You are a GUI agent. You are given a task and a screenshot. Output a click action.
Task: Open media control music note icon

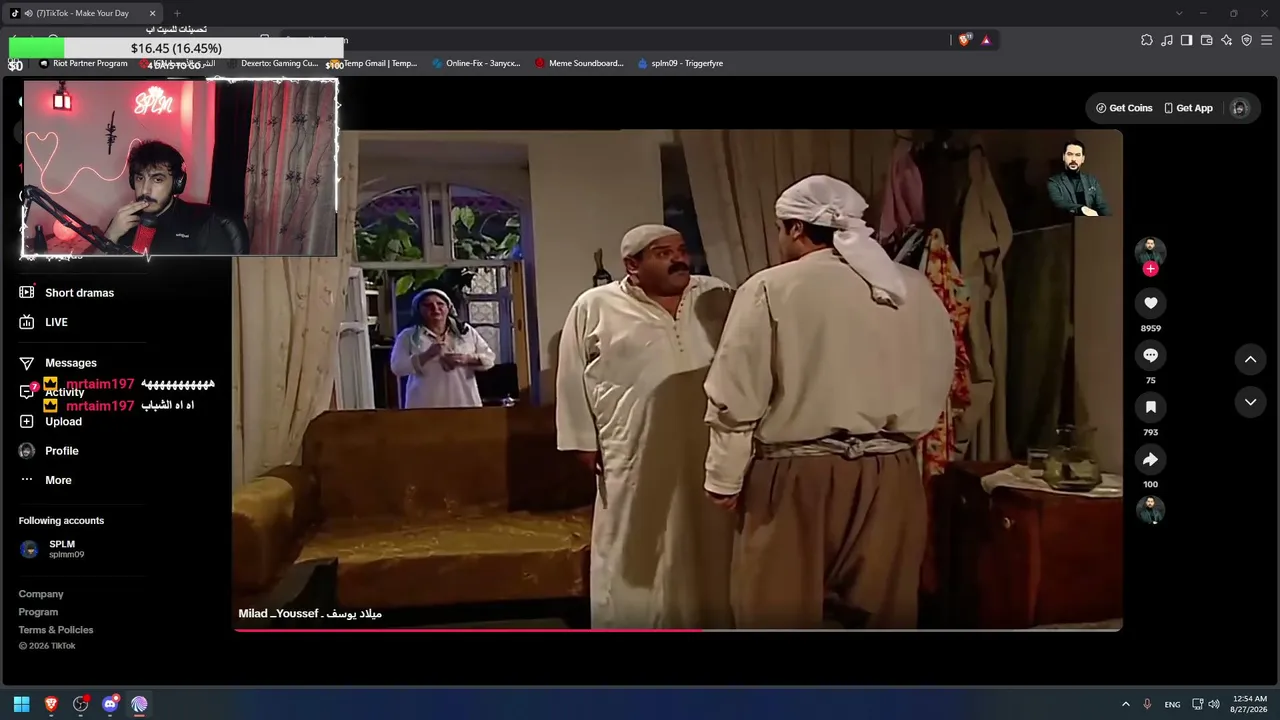click(1167, 40)
